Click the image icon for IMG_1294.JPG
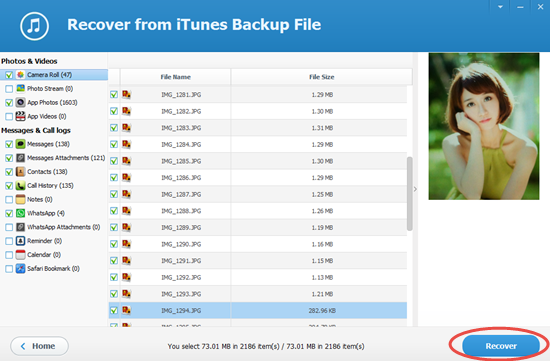This screenshot has width=550, height=361. click(126, 310)
